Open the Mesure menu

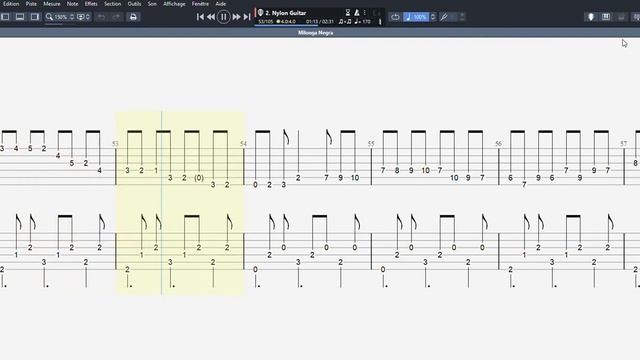[x=52, y=4]
